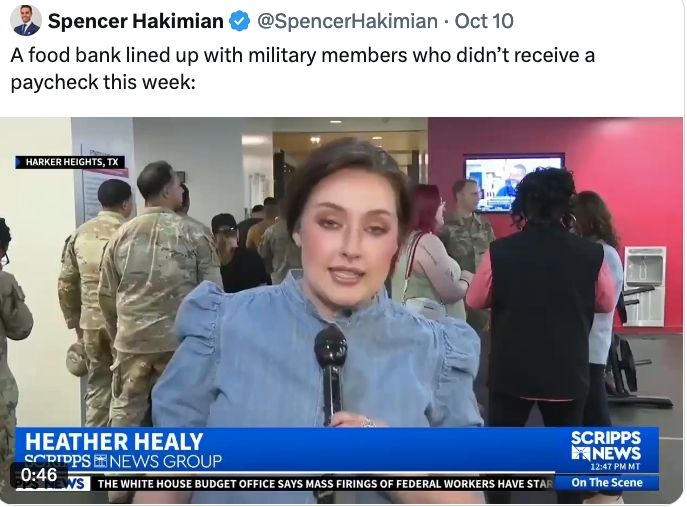Image resolution: width=687 pixels, height=507 pixels.
Task: Click the White House budget office ticker
Action: tap(325, 484)
